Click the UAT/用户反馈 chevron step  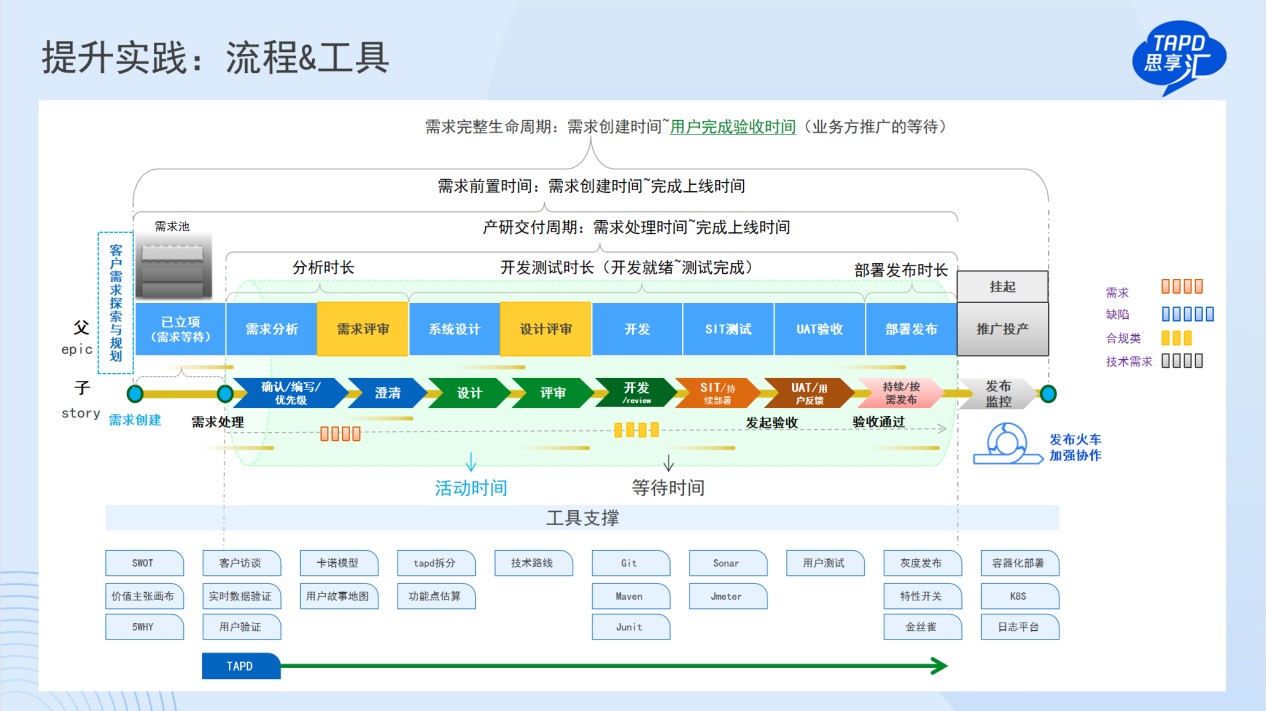point(809,393)
